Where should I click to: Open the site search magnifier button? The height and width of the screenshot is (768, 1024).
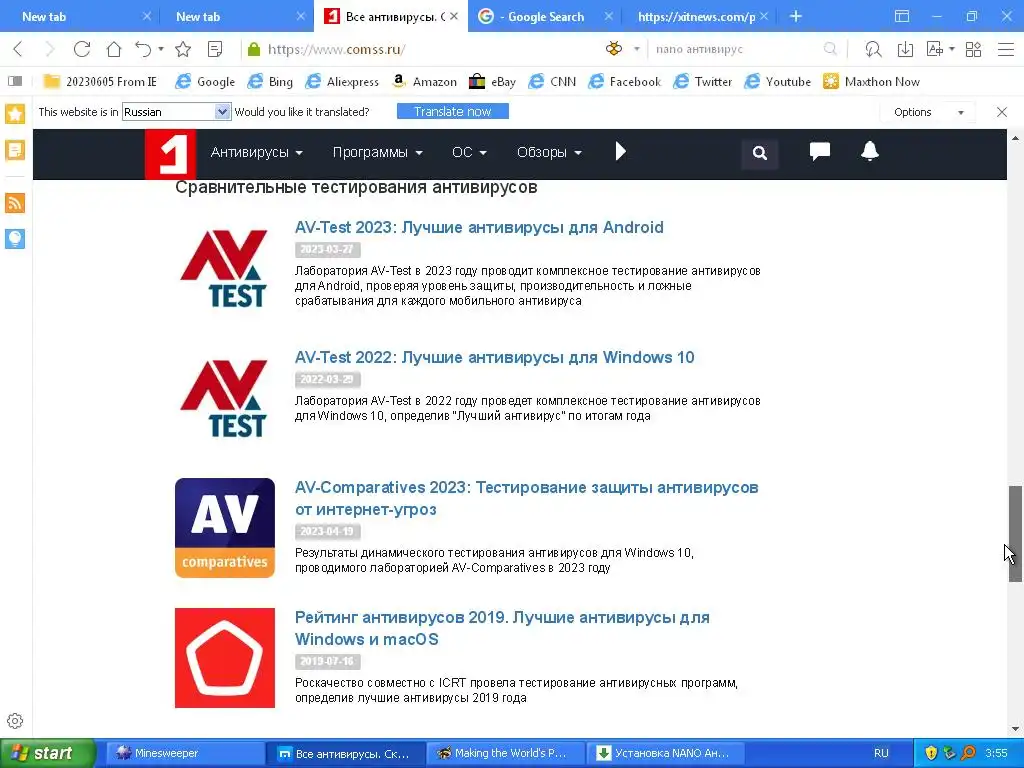pyautogui.click(x=760, y=153)
